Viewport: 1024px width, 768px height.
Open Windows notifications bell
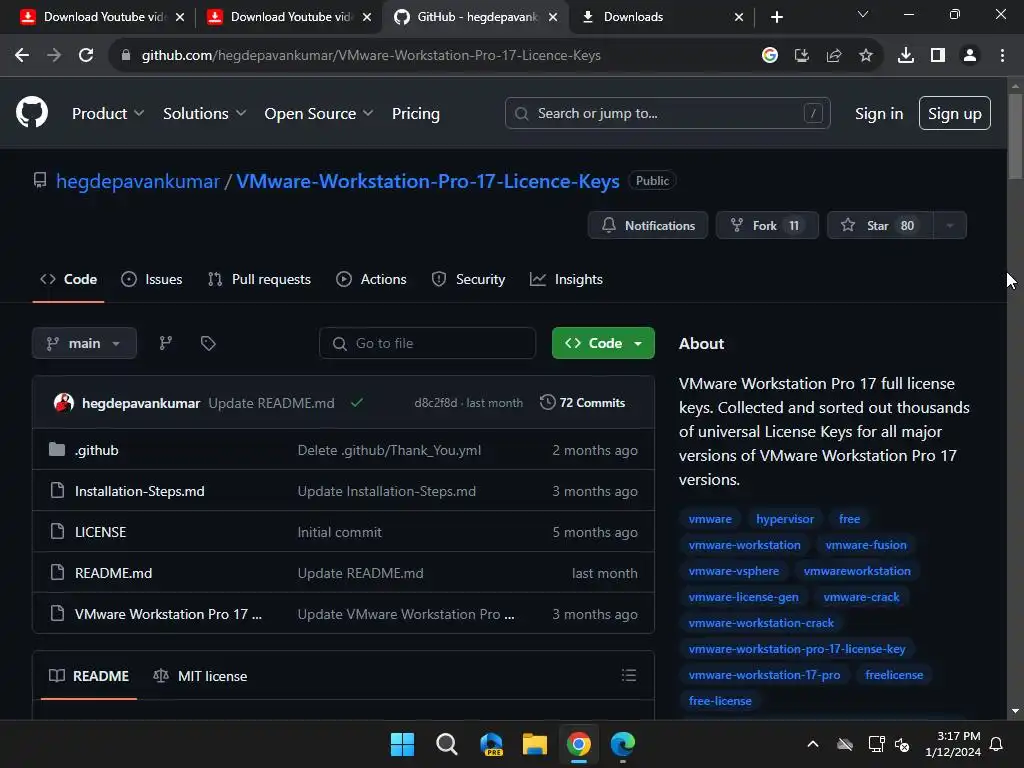coord(997,744)
